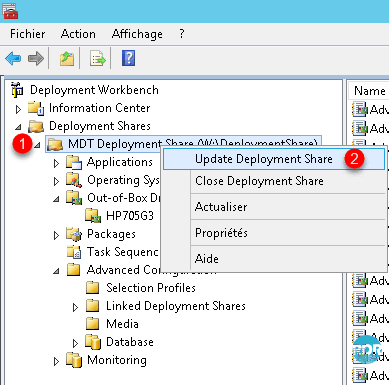Viewport: 389px width, 385px height.
Task: Click the Monitoring node icon
Action: pyautogui.click(x=74, y=360)
